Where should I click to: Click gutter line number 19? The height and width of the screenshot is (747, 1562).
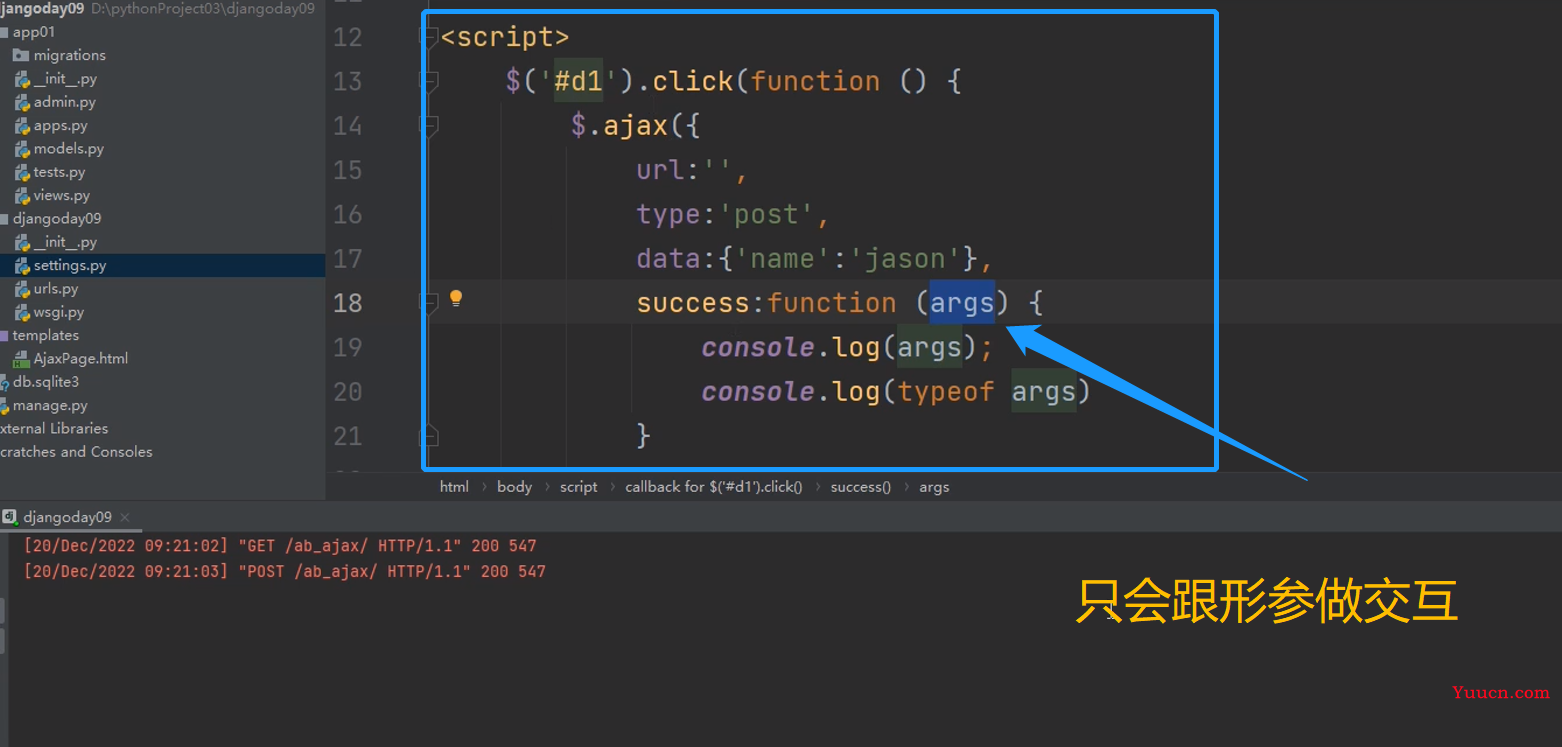(347, 347)
